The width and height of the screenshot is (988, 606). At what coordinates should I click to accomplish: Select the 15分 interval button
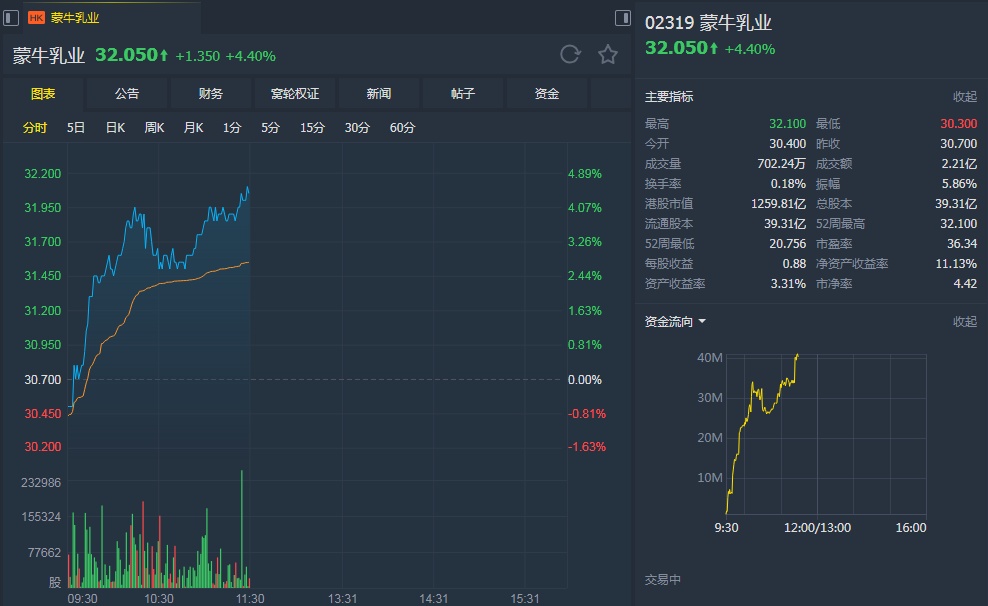(x=312, y=128)
